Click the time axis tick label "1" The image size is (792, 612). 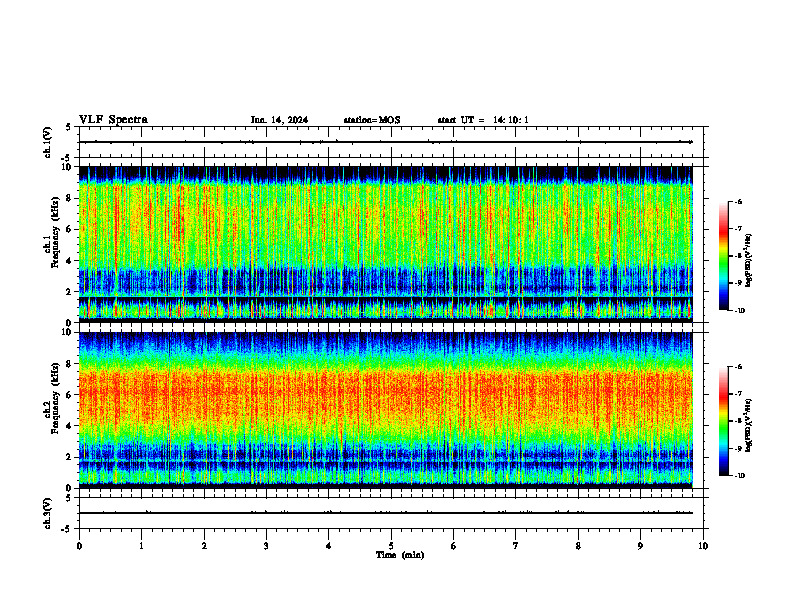[x=141, y=546]
